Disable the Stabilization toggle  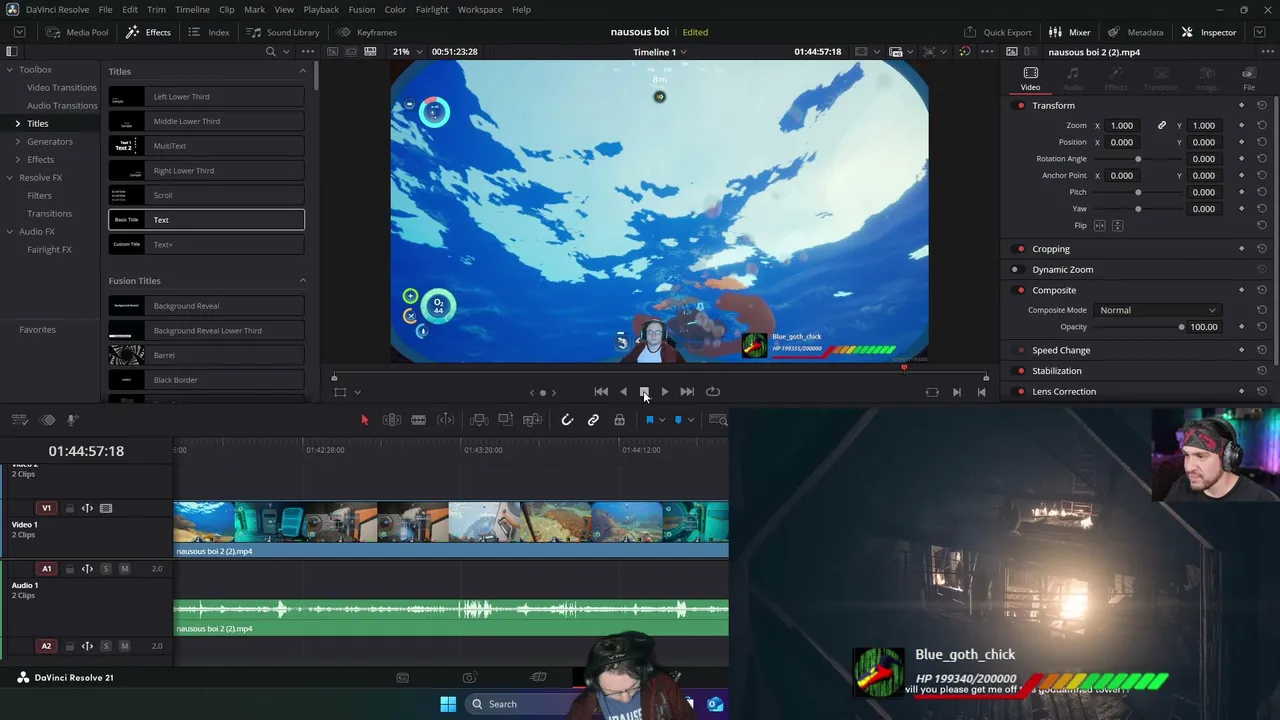tap(1020, 371)
